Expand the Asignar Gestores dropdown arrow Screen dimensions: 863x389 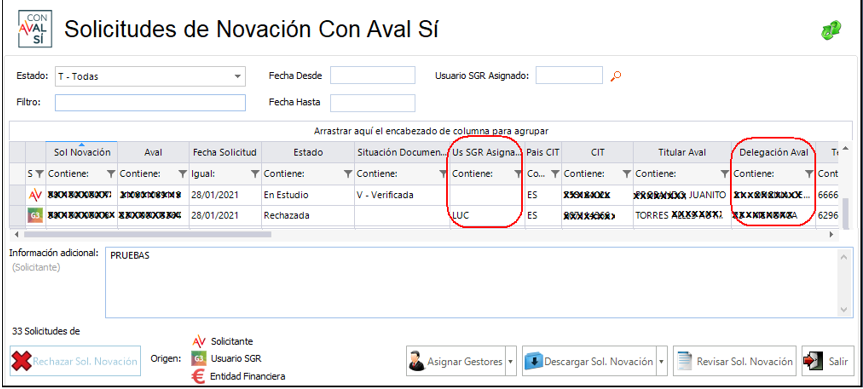(510, 361)
